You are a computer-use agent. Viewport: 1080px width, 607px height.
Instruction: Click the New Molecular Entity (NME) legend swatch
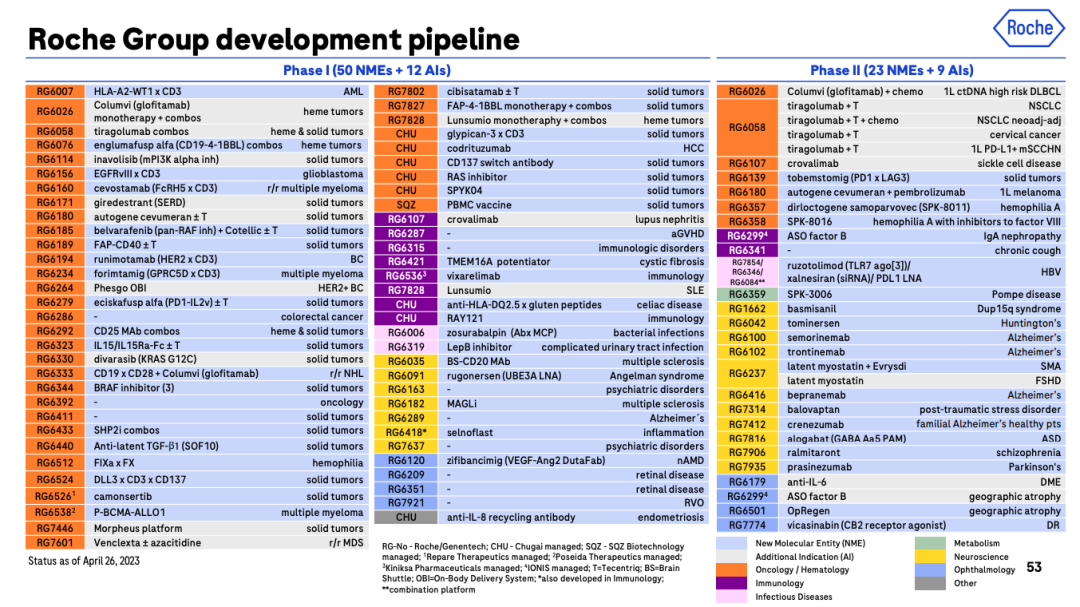[731, 543]
